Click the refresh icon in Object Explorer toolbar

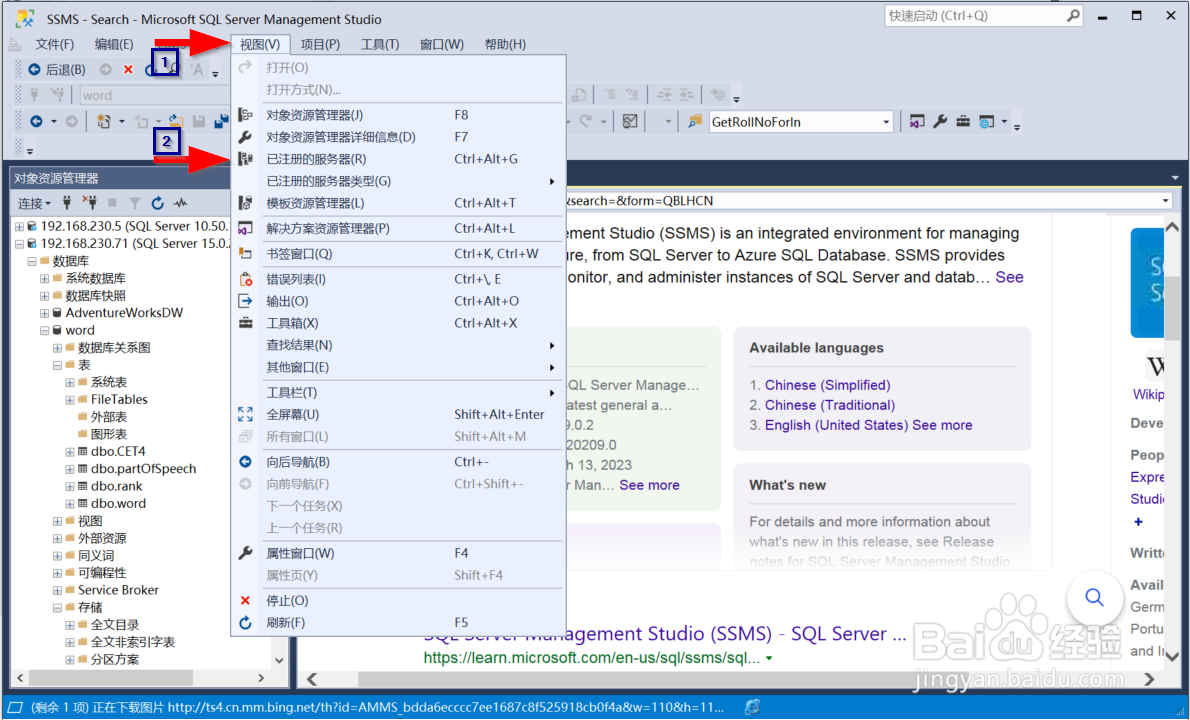157,203
